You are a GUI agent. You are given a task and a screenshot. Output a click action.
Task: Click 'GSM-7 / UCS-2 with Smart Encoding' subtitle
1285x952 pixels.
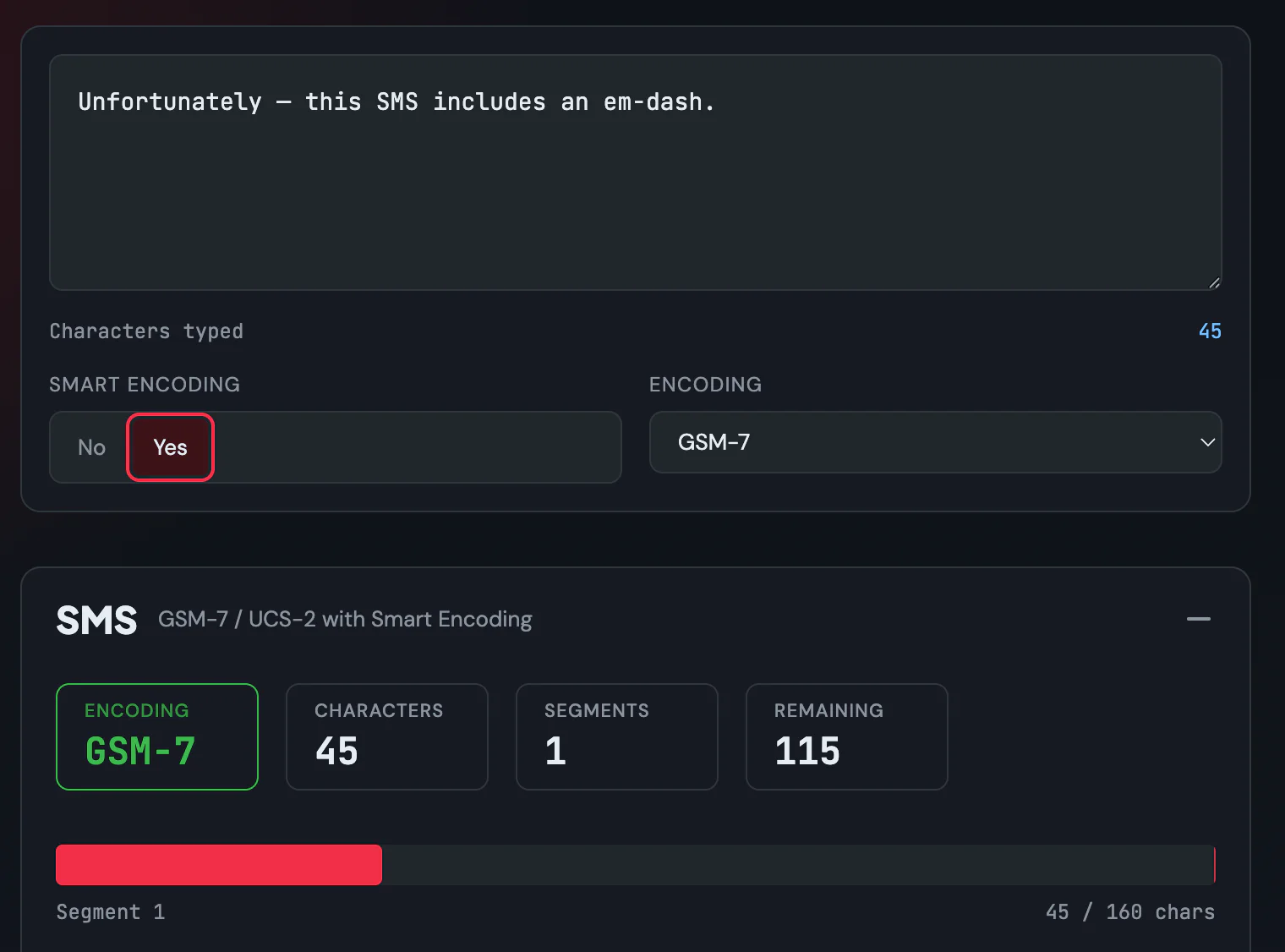click(345, 620)
